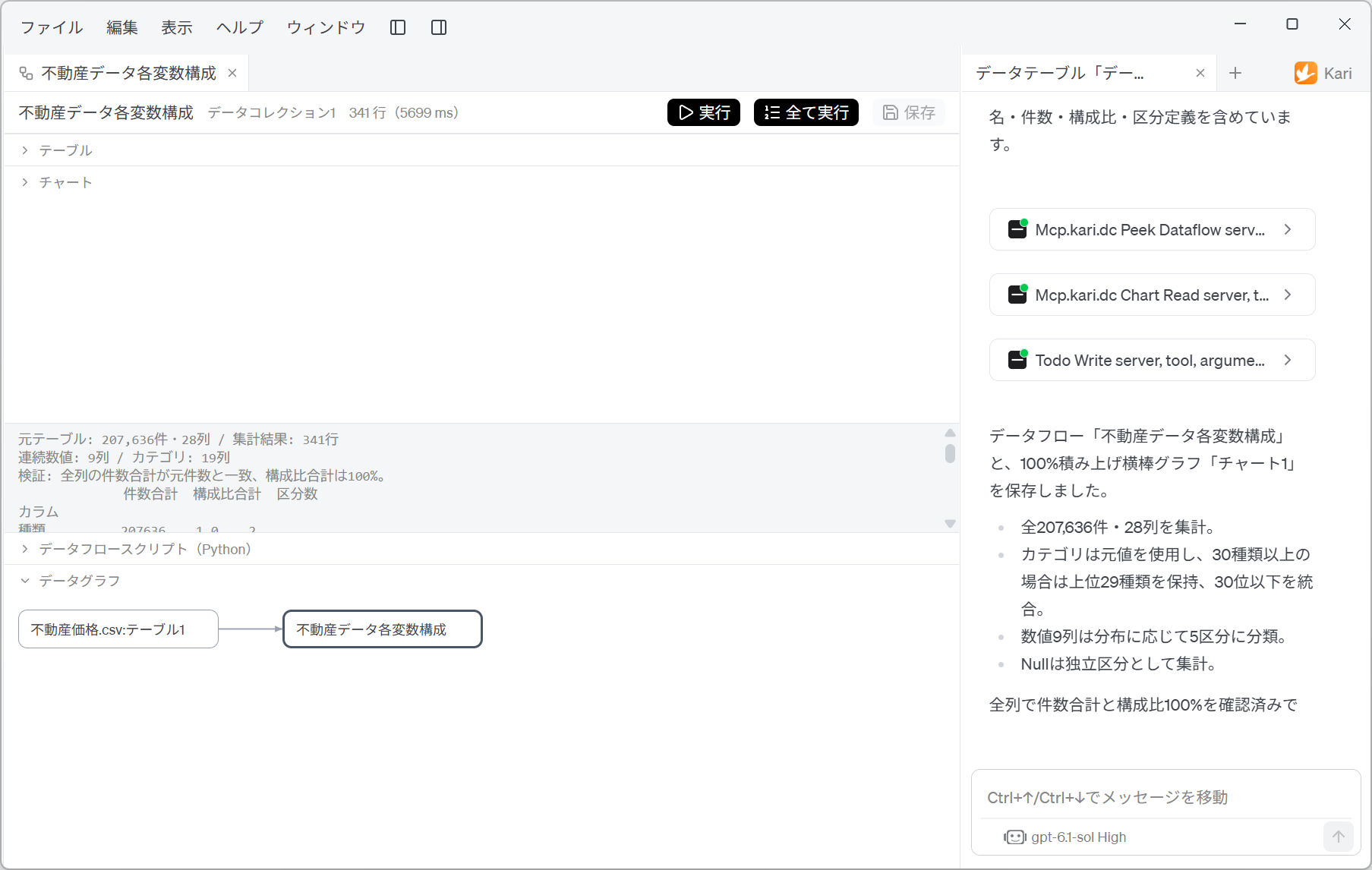The height and width of the screenshot is (870, 1372).
Task: Click the 保存 save button
Action: tap(909, 112)
